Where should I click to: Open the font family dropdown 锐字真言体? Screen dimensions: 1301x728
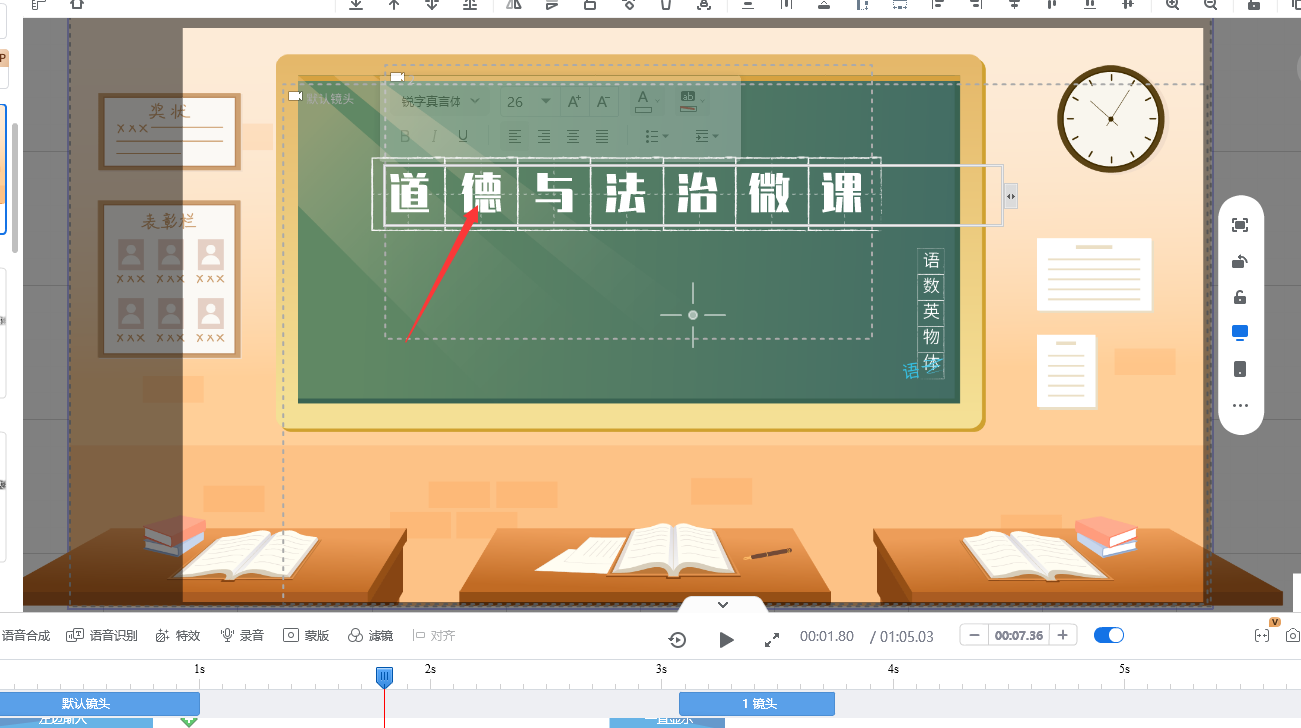[x=440, y=101]
